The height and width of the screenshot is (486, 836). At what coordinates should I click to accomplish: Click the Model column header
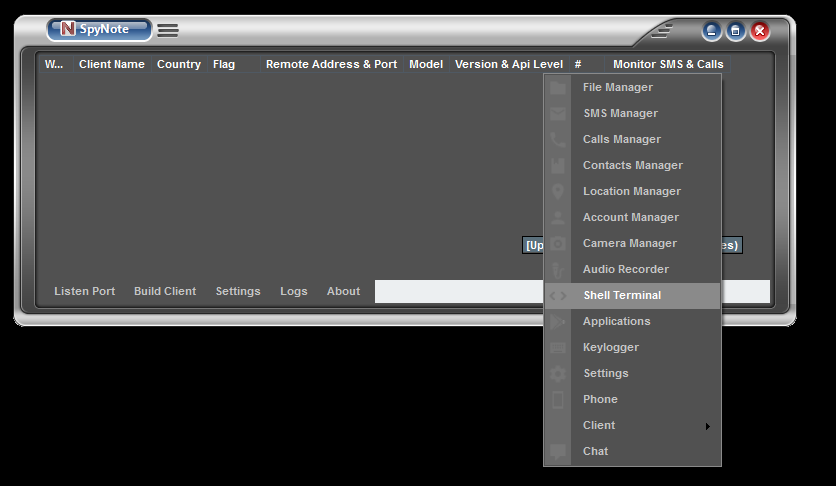click(x=426, y=64)
